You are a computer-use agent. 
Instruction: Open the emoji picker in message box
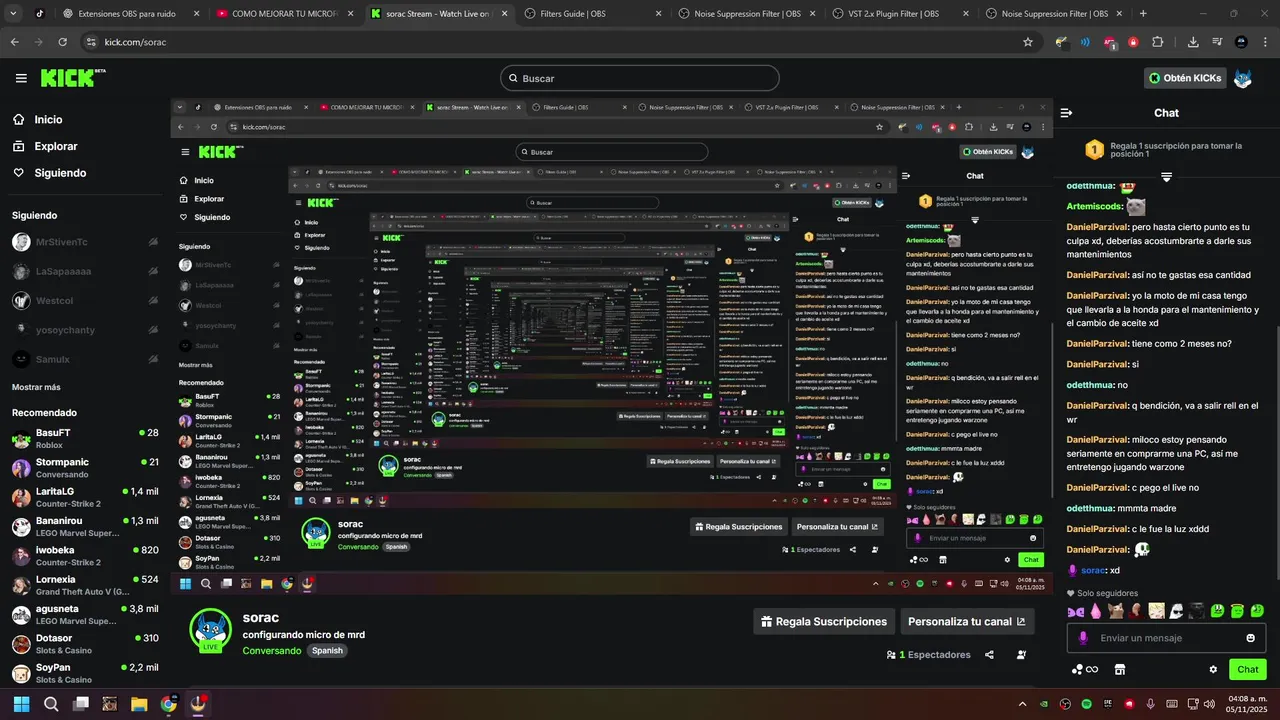pos(1250,638)
